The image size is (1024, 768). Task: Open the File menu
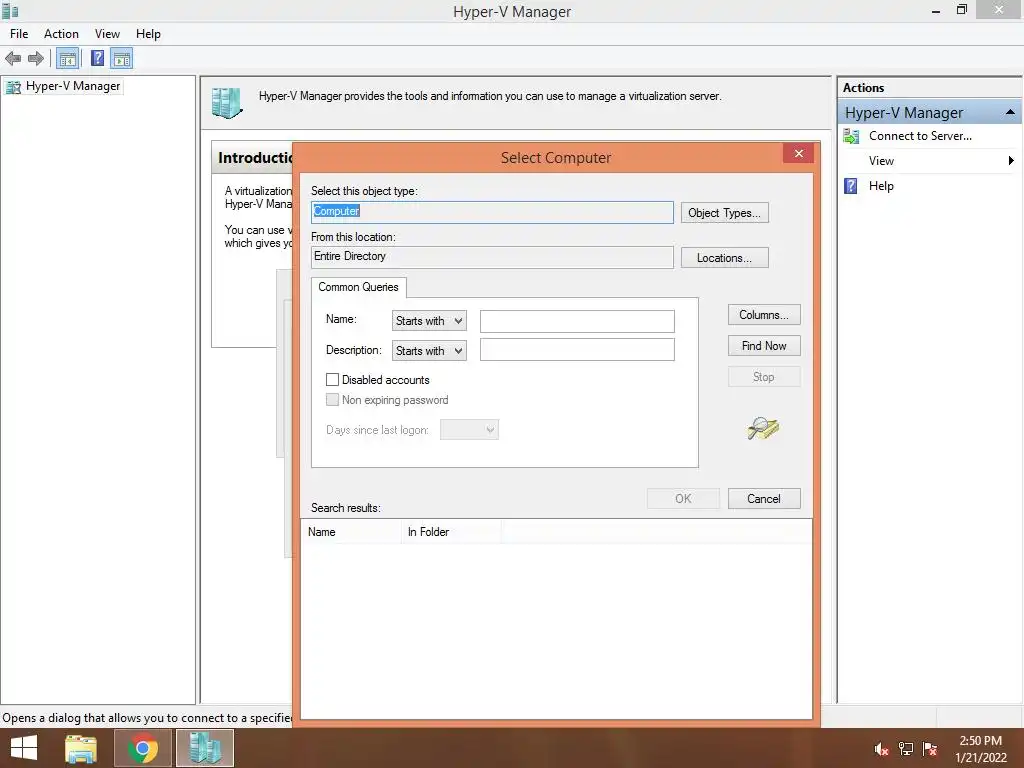19,34
